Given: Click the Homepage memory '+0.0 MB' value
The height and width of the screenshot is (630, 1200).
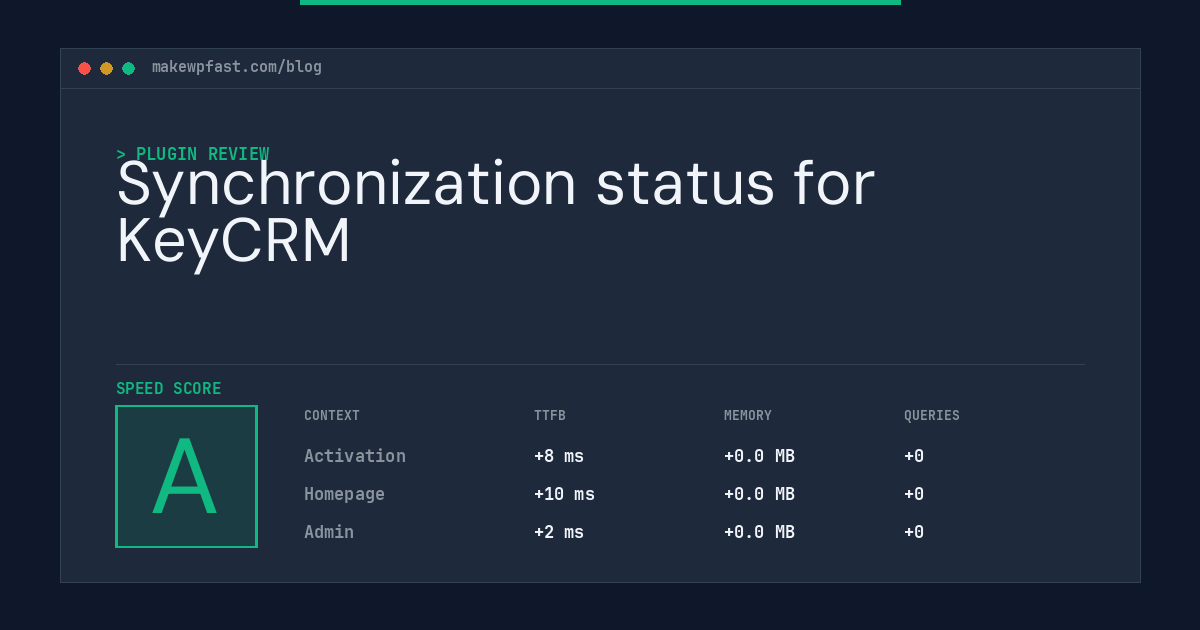Looking at the screenshot, I should (x=759, y=494).
